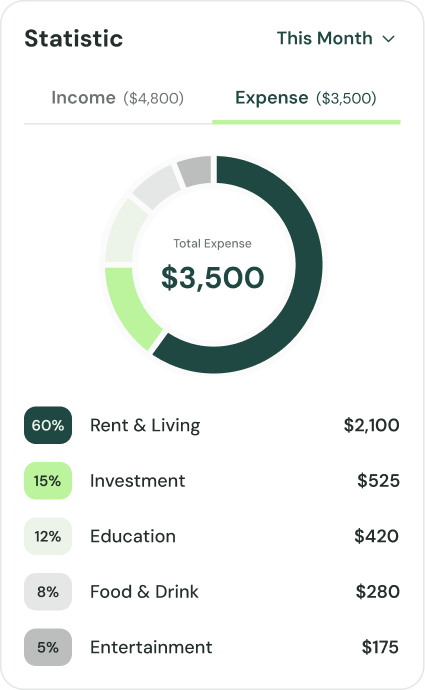Select the 12% Education badge

coord(48,536)
